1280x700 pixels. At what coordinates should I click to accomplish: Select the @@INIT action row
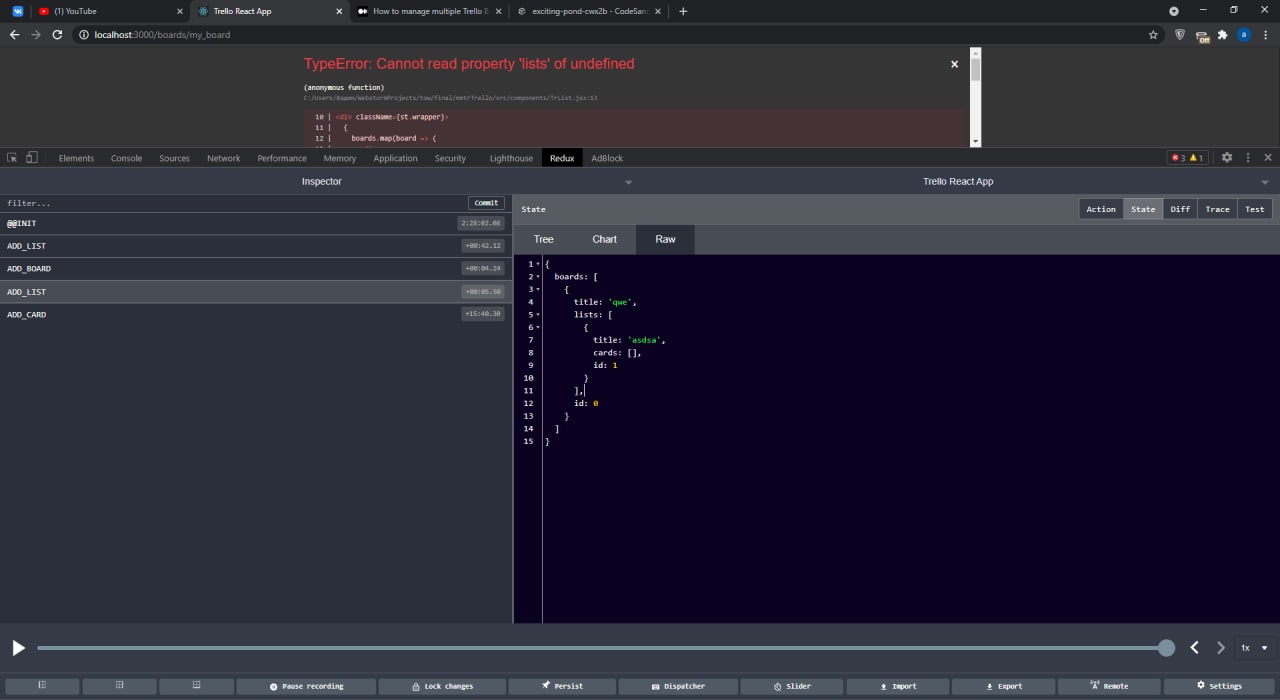coord(256,223)
